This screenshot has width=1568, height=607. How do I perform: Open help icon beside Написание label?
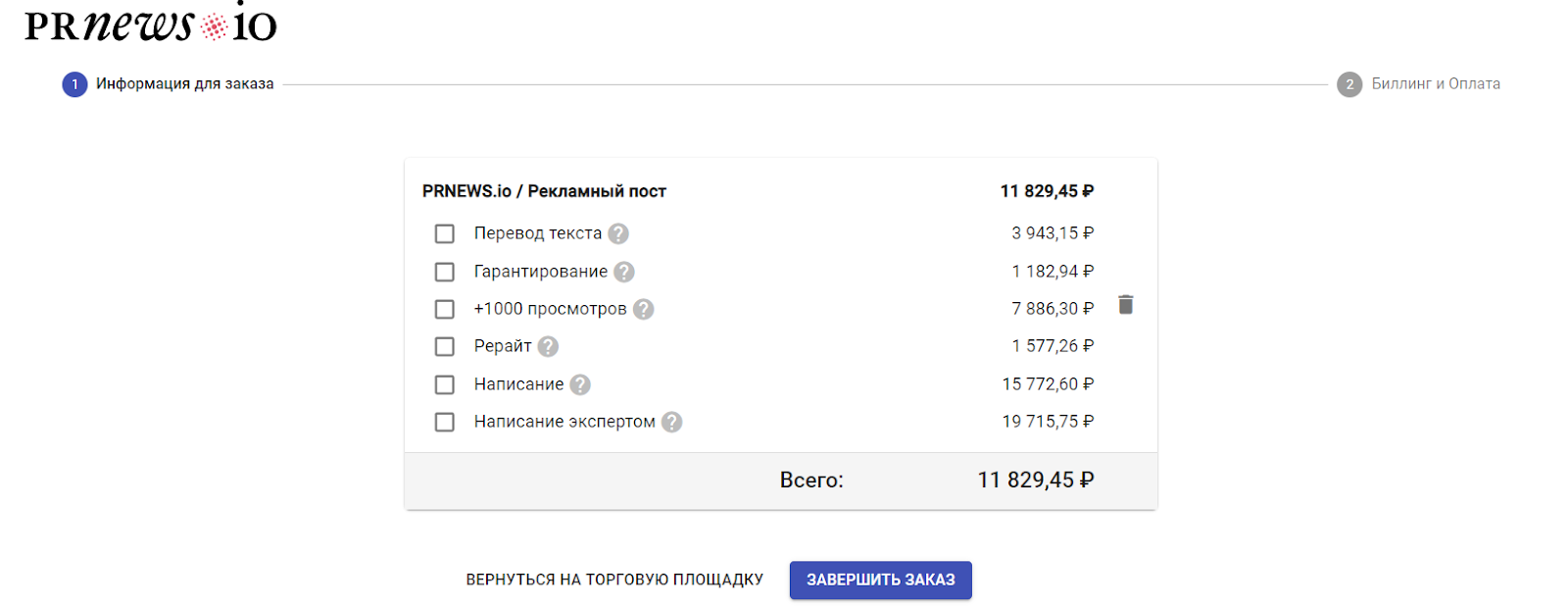coord(580,384)
